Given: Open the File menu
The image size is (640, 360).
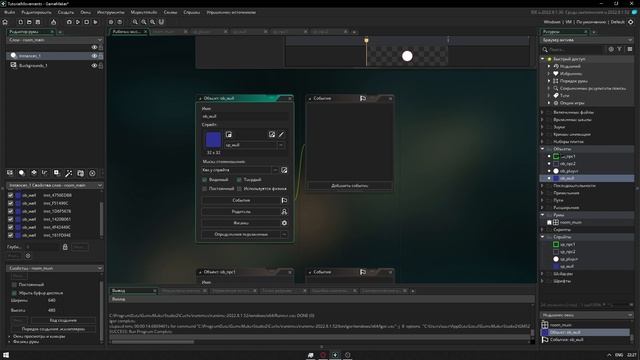Looking at the screenshot, I should point(9,12).
